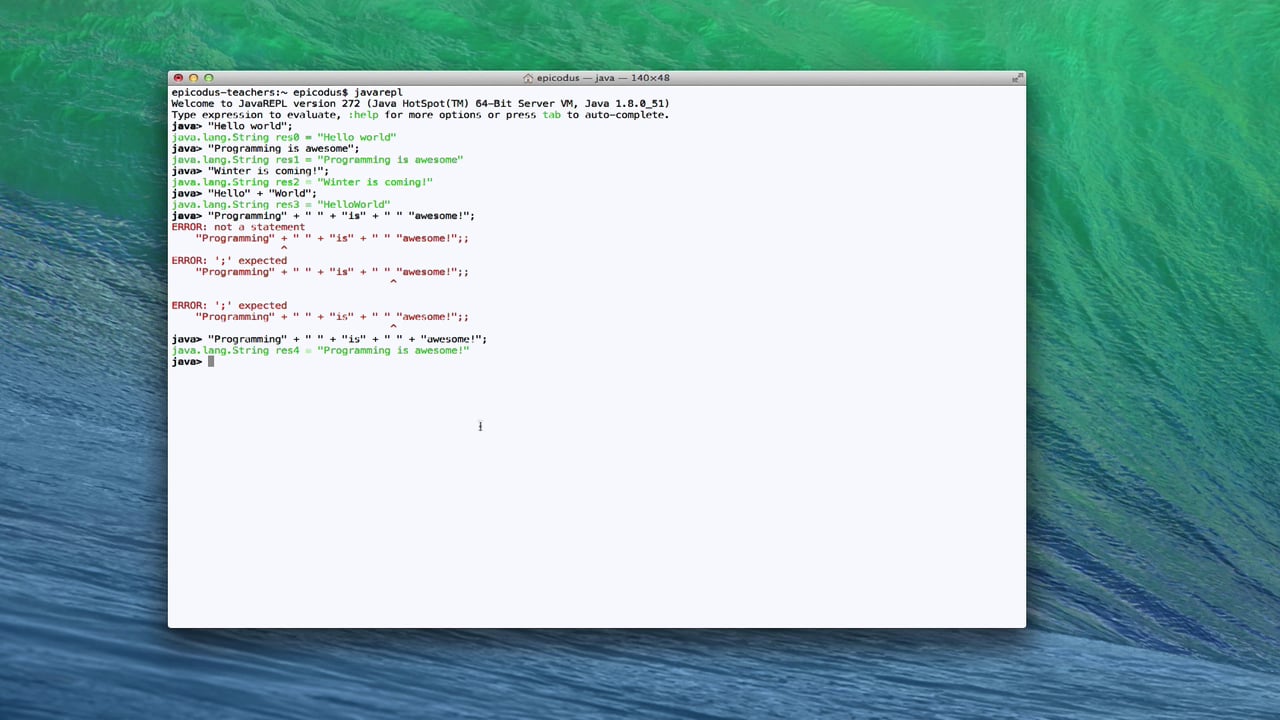
Task: Click the res3 = "HelloWorld" result line
Action: pyautogui.click(x=281, y=204)
